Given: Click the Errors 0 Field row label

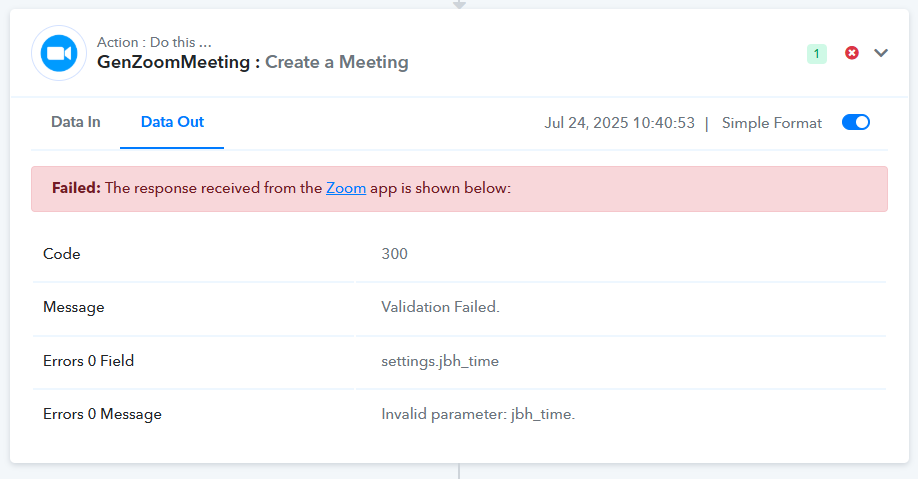Looking at the screenshot, I should 88,361.
